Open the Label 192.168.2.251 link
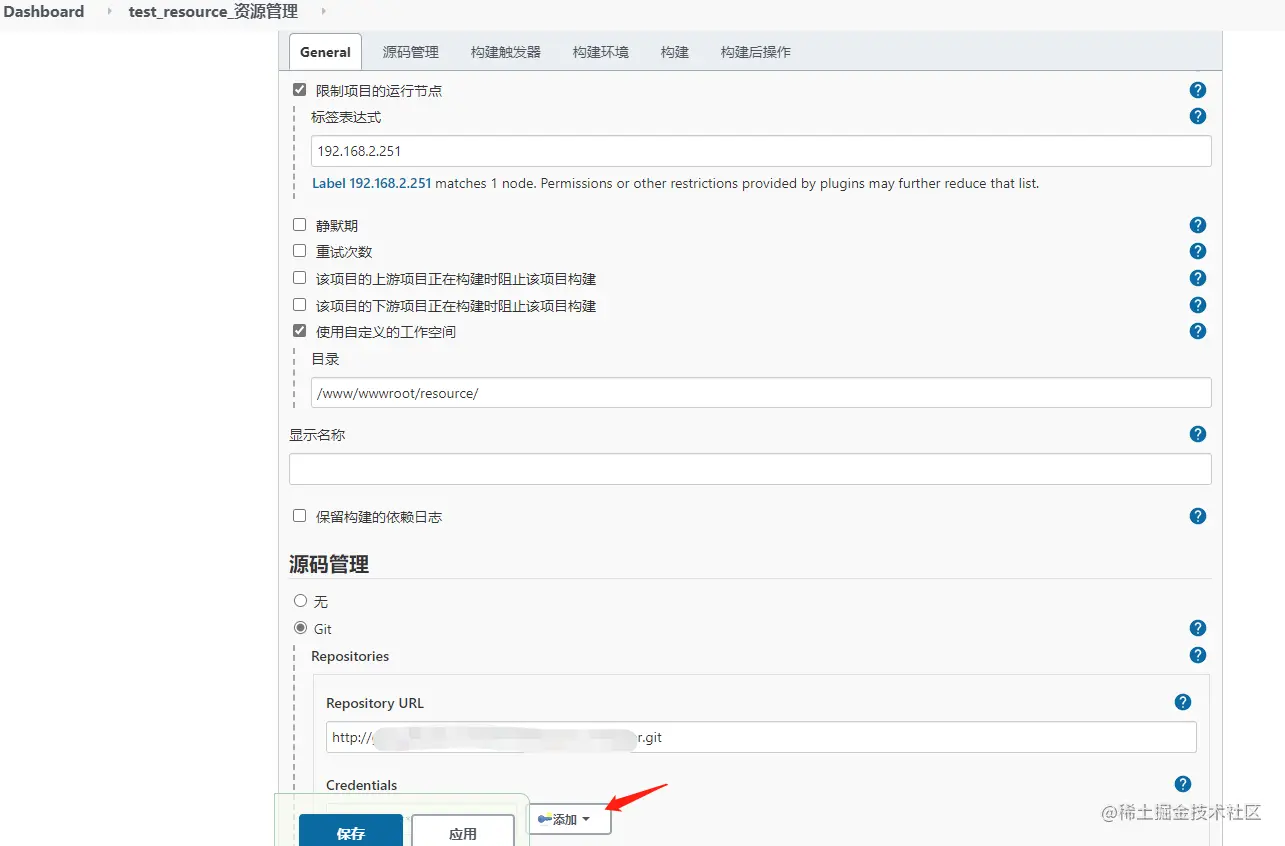 pyautogui.click(x=371, y=183)
